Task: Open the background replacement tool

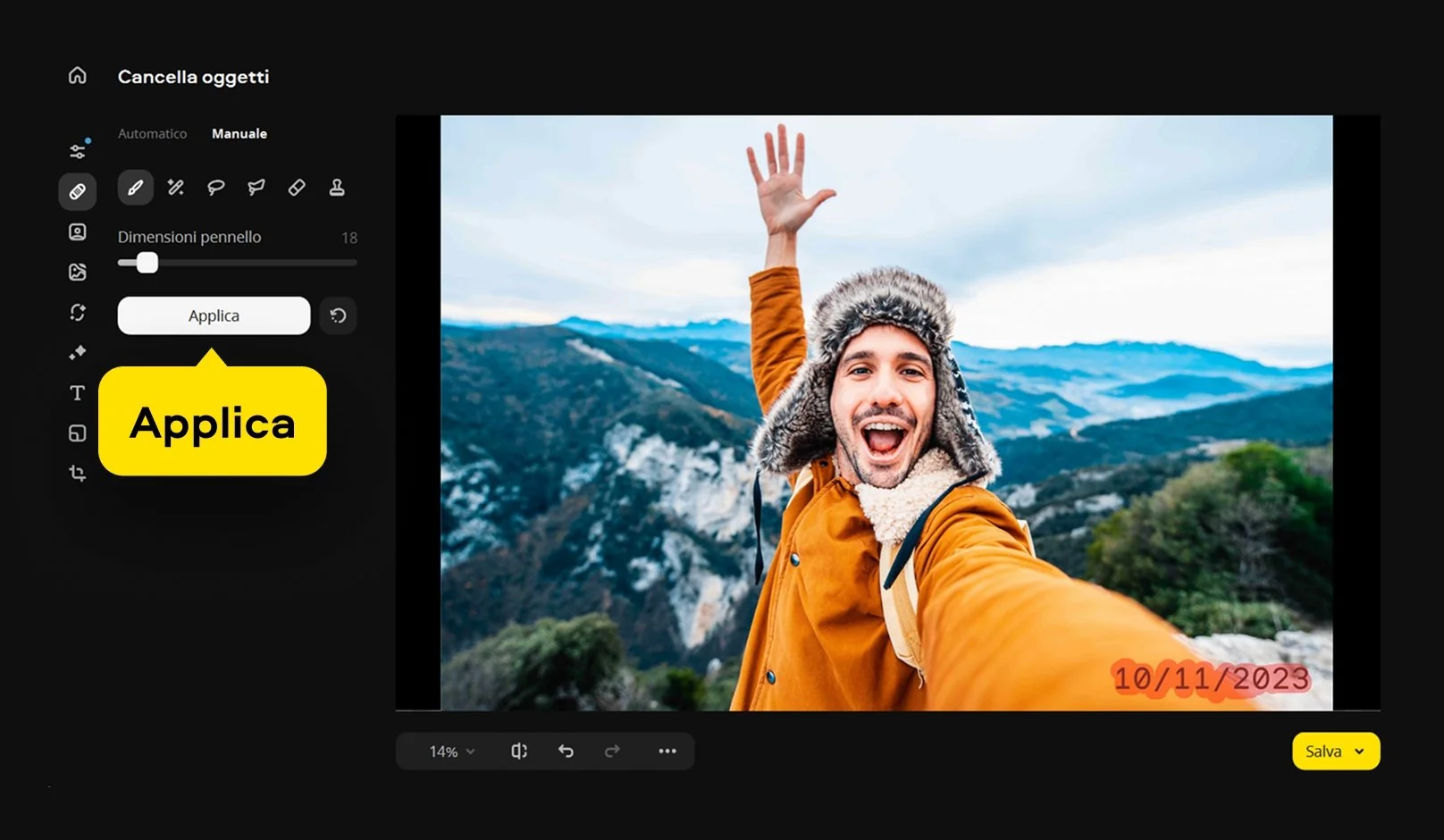Action: 78,272
